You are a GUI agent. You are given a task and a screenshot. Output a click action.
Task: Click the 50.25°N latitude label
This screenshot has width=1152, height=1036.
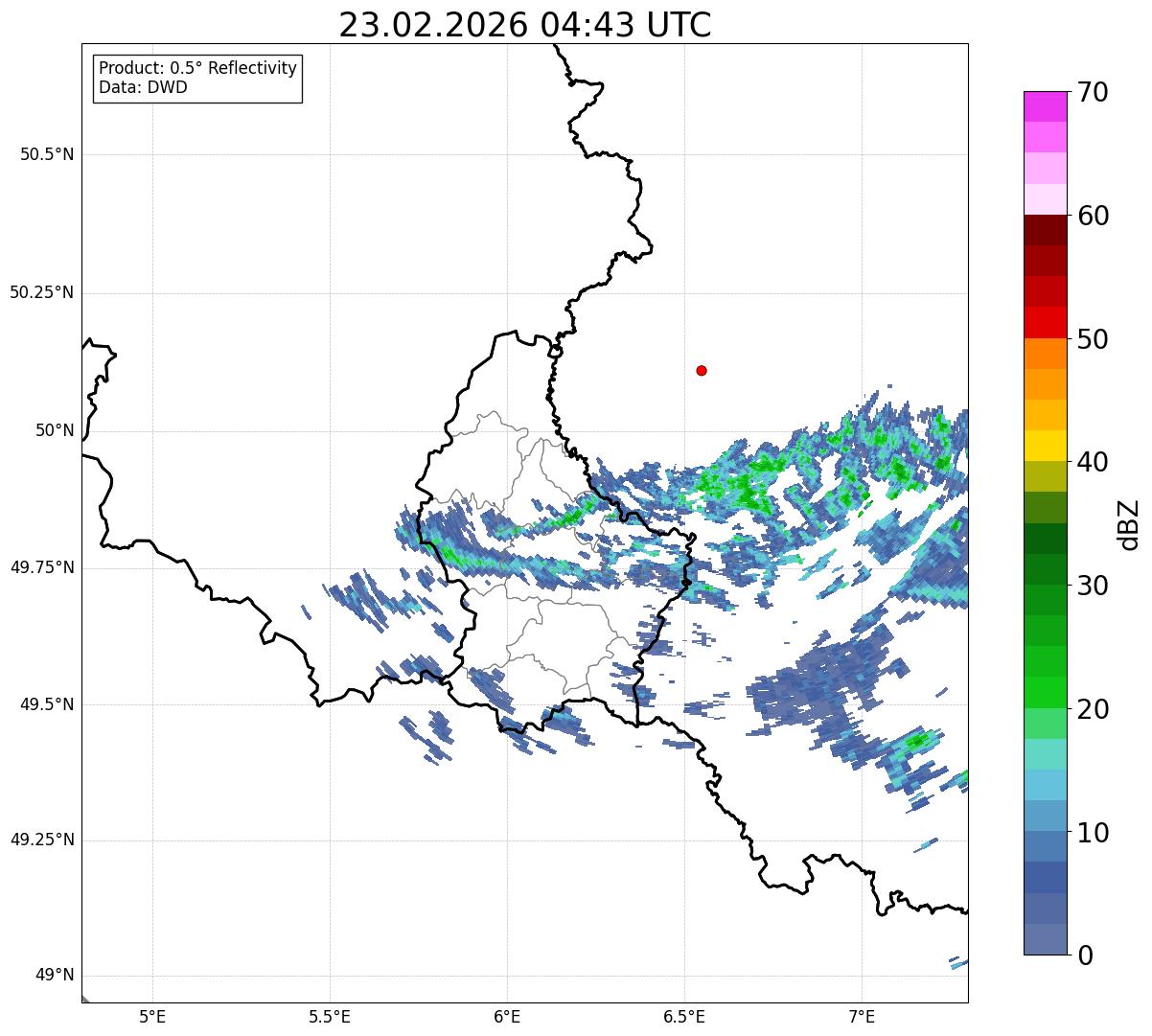click(41, 292)
